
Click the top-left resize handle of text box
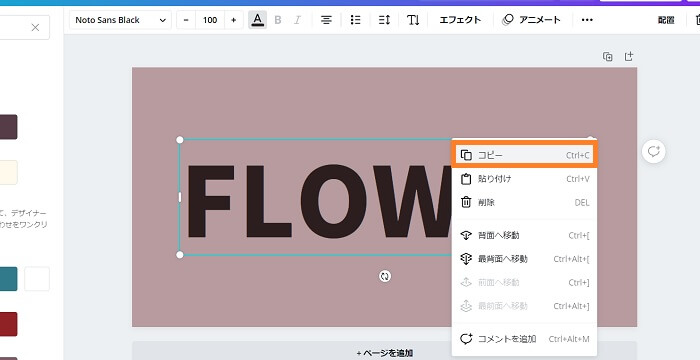pyautogui.click(x=180, y=140)
